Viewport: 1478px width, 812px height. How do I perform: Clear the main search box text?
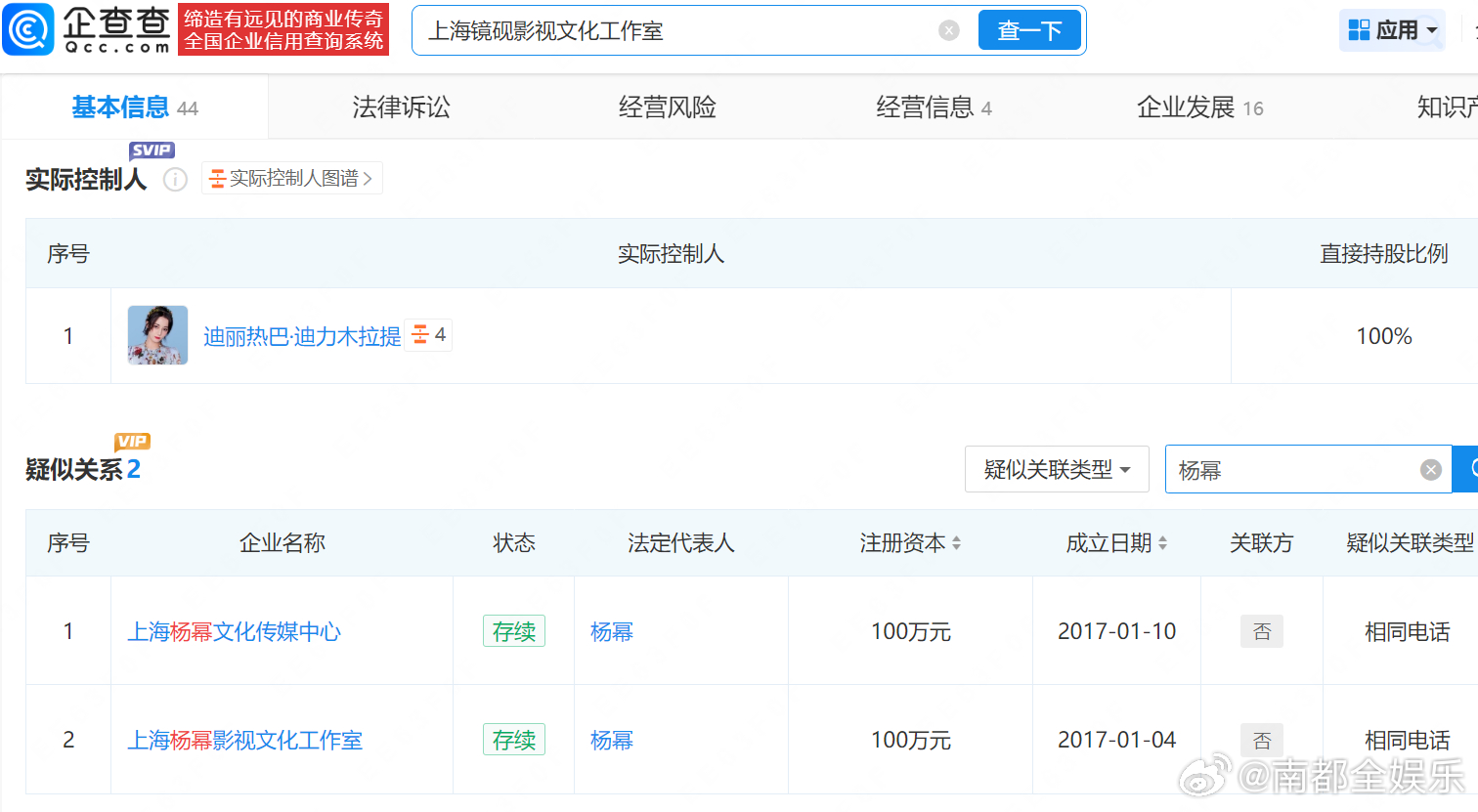click(948, 31)
